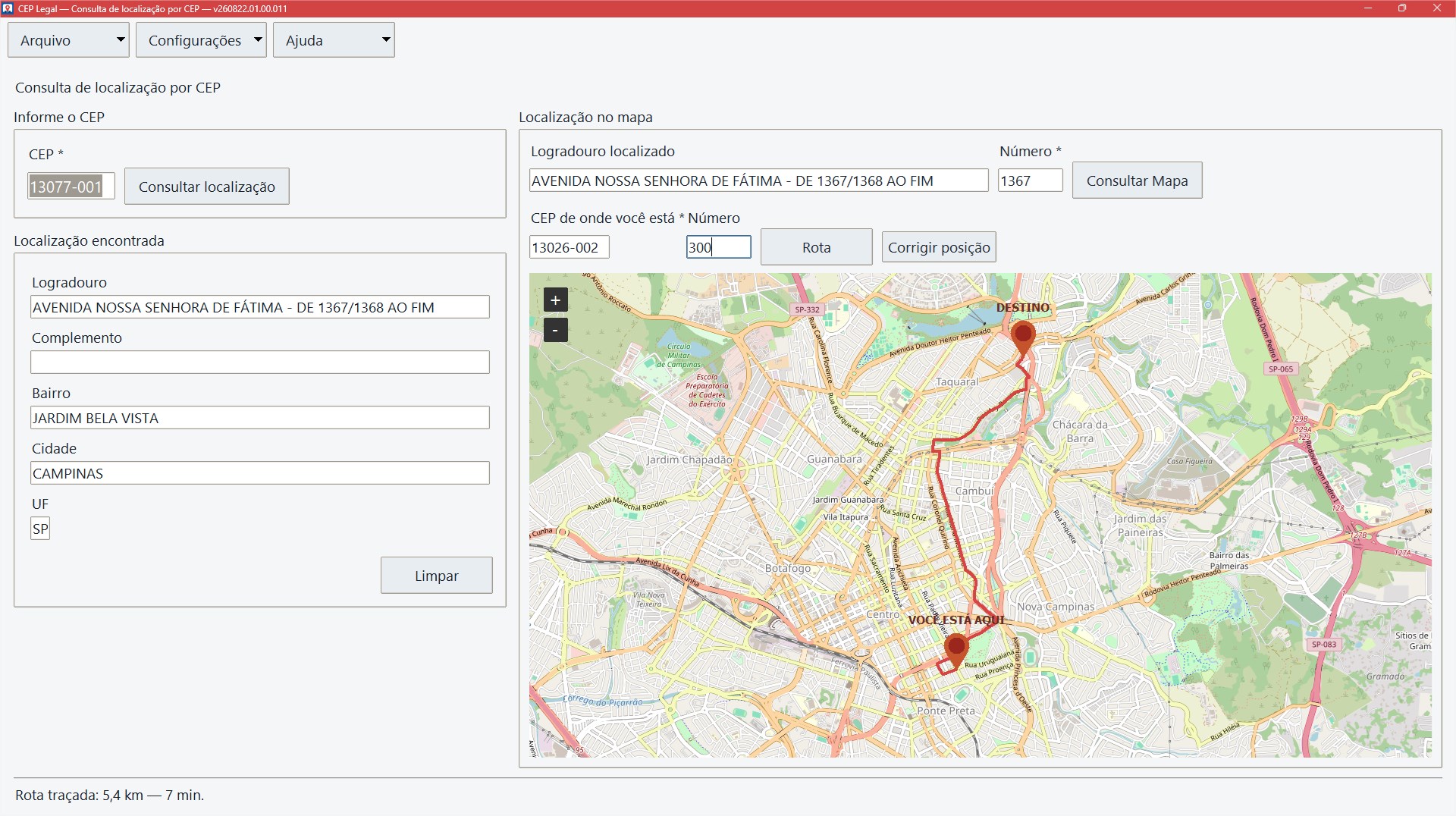This screenshot has width=1456, height=816.
Task: Click the Consultar localização button
Action: click(207, 187)
